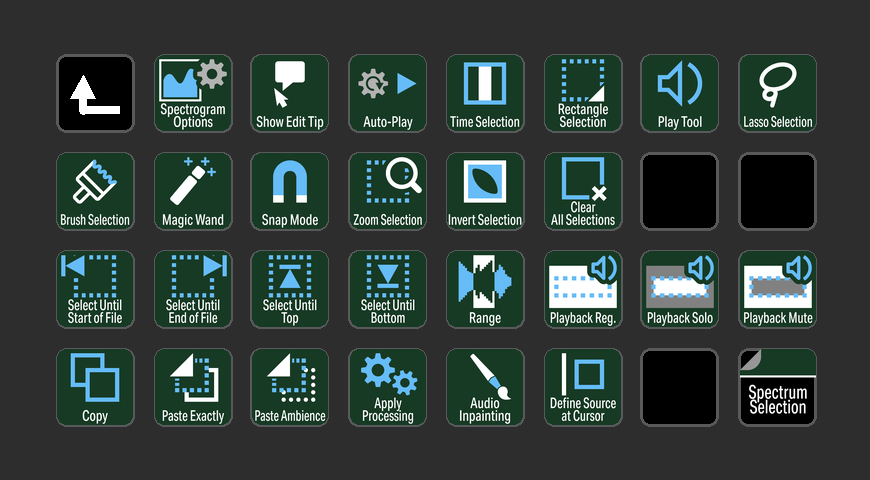Select the Magic Wand tool

[193, 191]
